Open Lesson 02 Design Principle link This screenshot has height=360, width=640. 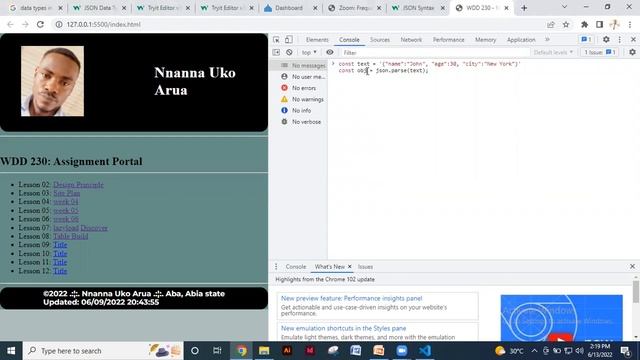(78, 184)
